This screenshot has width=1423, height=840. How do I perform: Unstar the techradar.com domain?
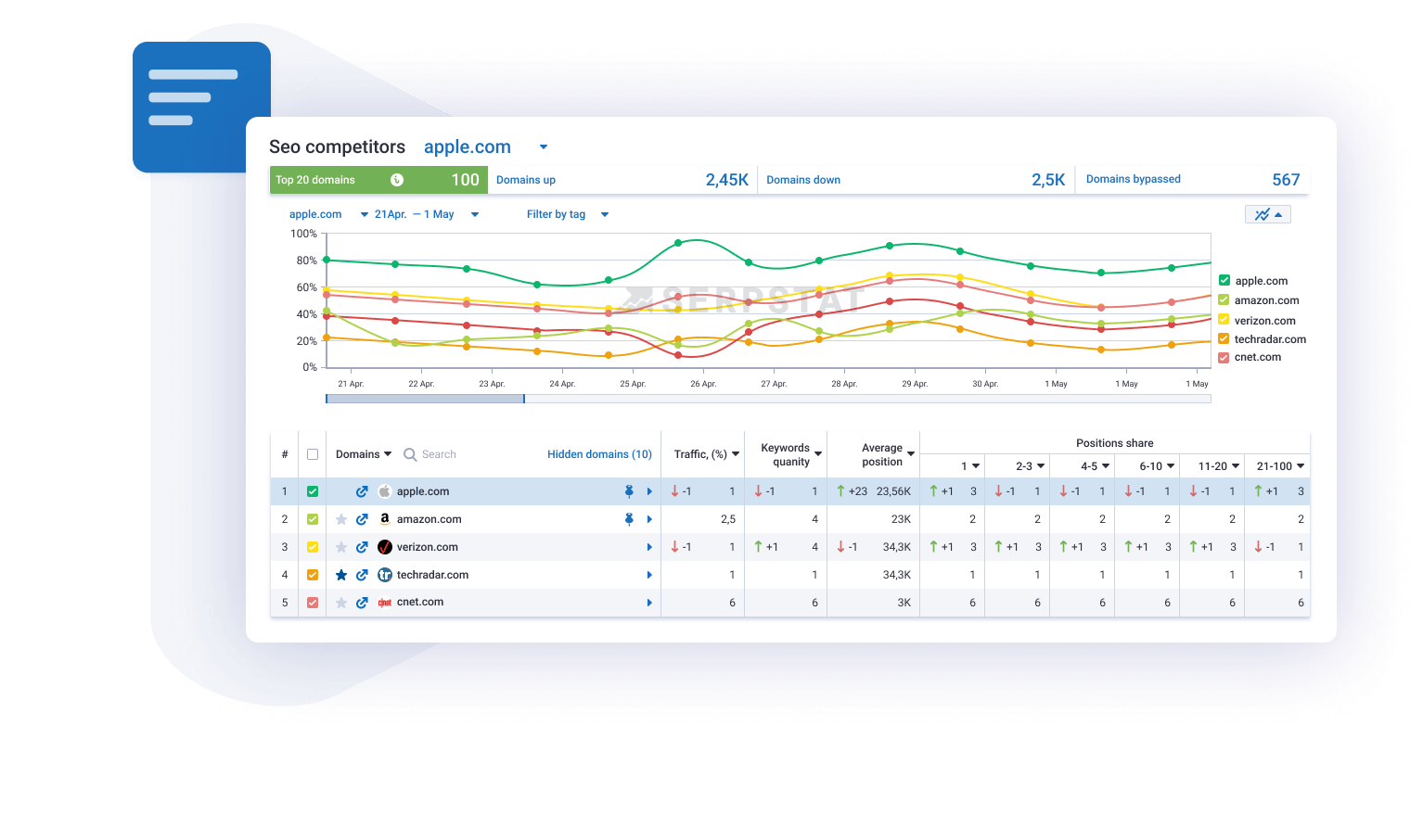[341, 575]
